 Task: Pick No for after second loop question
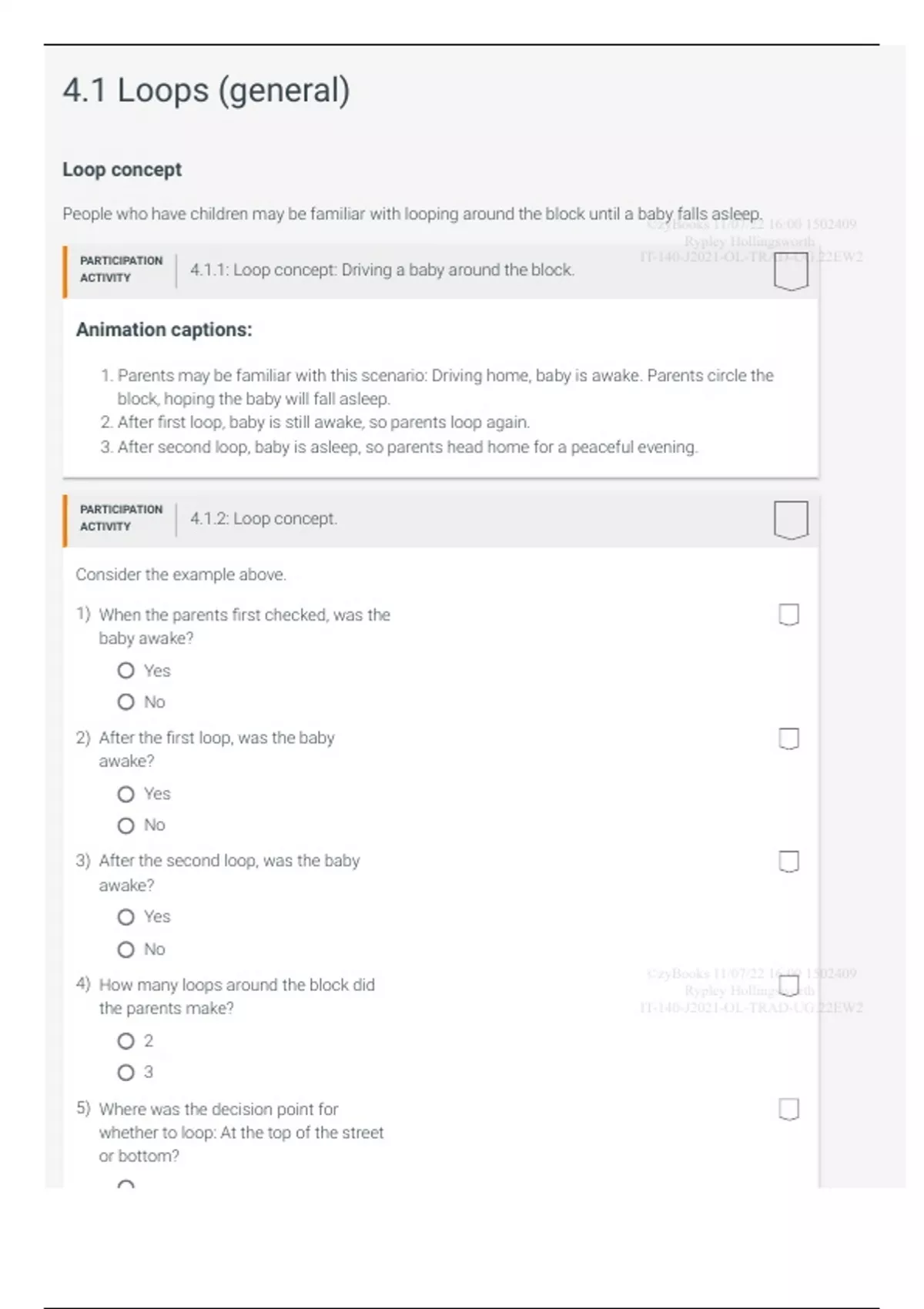(126, 949)
